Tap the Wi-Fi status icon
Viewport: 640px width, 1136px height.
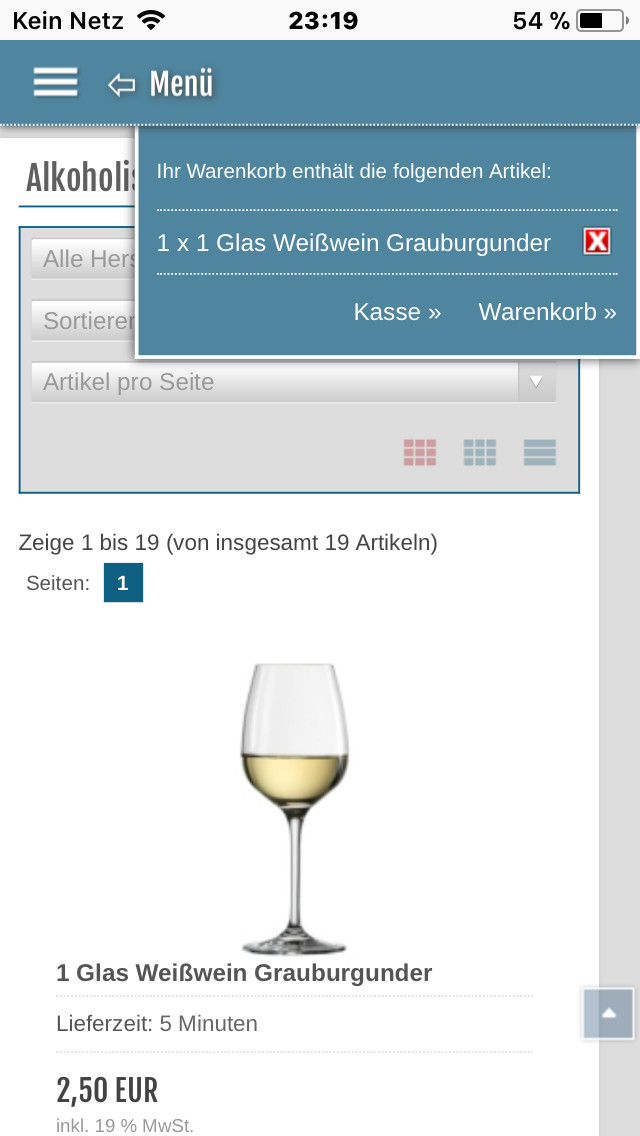[x=151, y=20]
